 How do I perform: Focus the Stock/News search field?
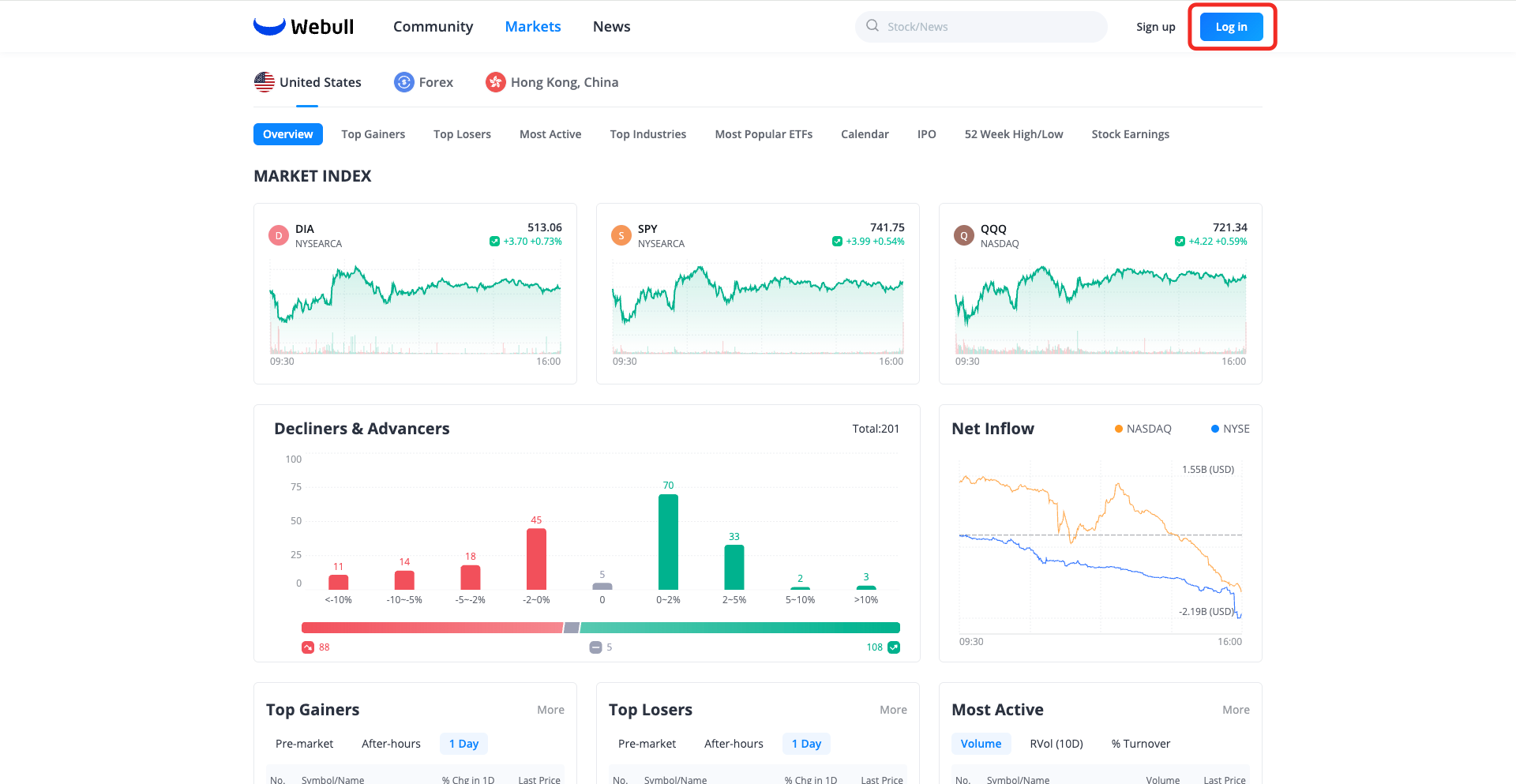point(981,27)
